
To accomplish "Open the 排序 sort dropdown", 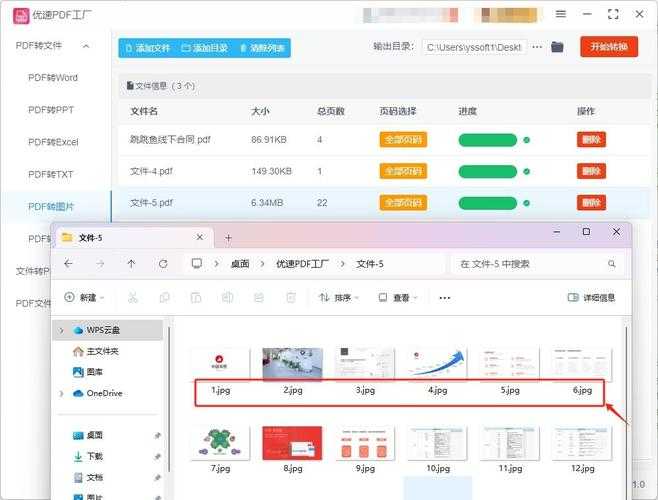I will 339,298.
